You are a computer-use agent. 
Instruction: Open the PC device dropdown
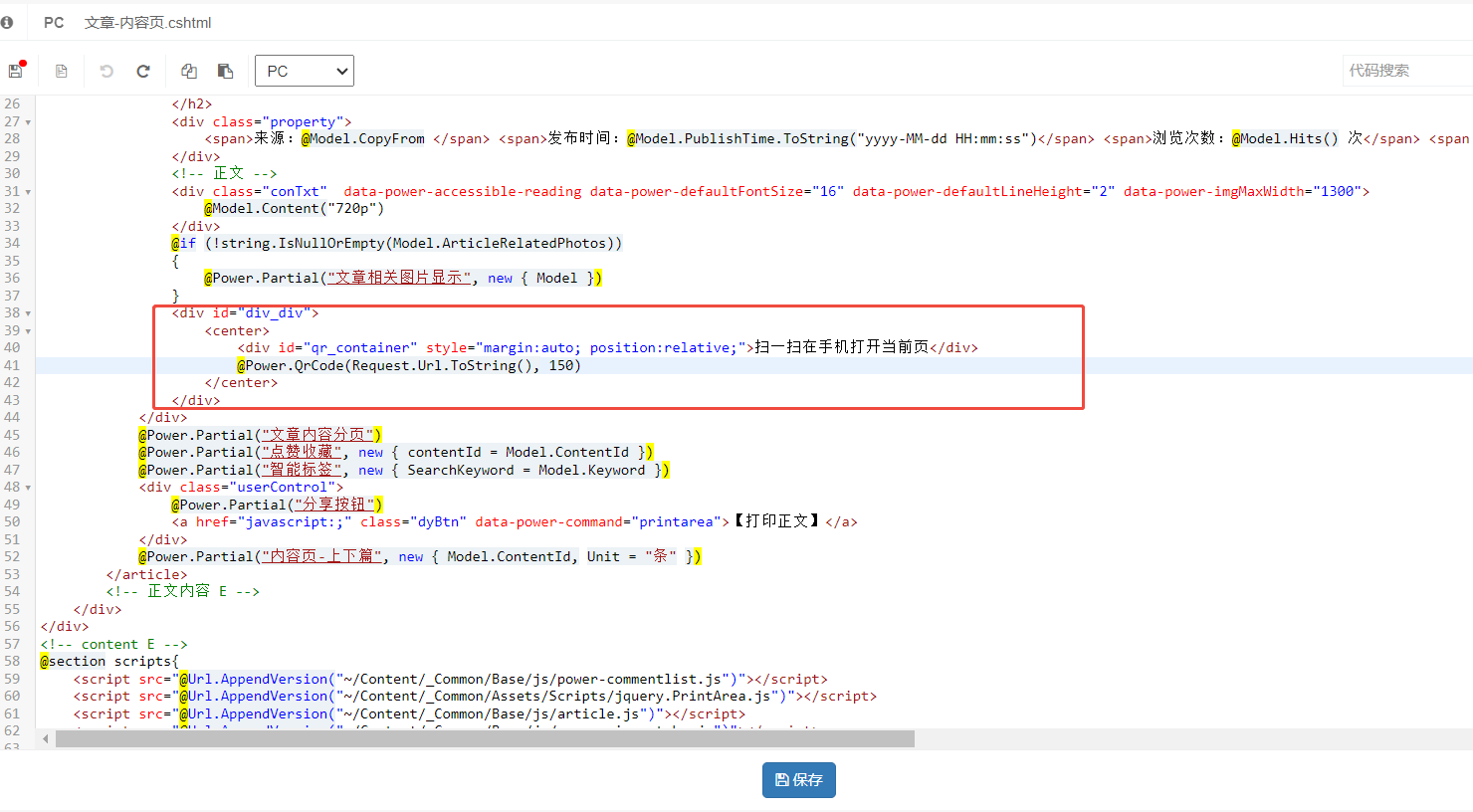[305, 71]
